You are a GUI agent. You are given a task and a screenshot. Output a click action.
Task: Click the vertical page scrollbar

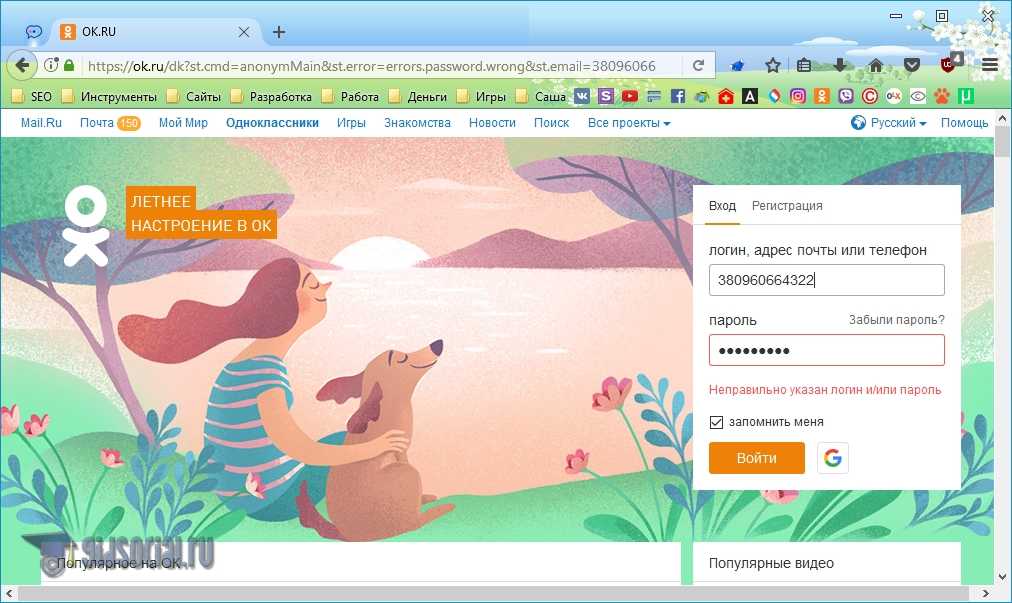click(1003, 350)
